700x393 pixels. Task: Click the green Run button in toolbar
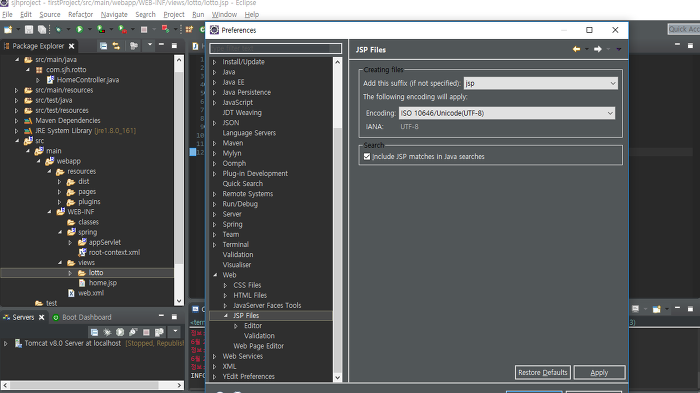(79, 29)
